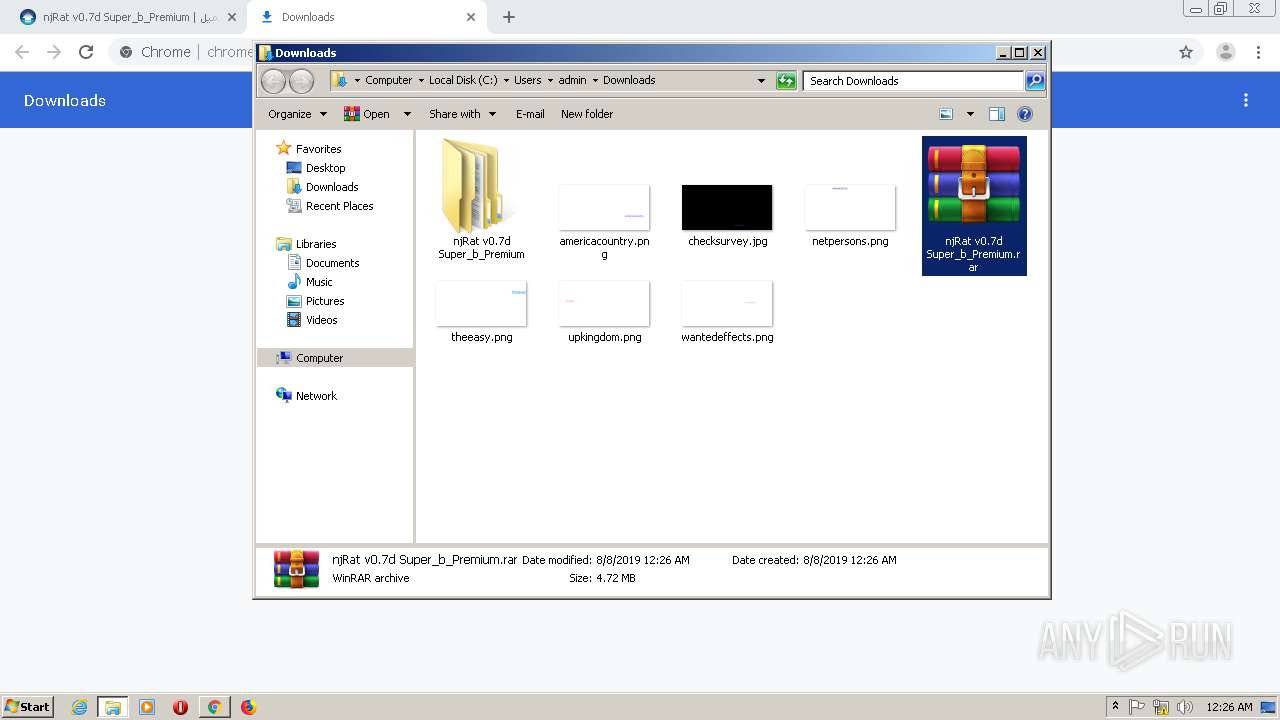The width and height of the screenshot is (1280, 720).
Task: Open Windows Explorer from the taskbar
Action: click(x=113, y=707)
